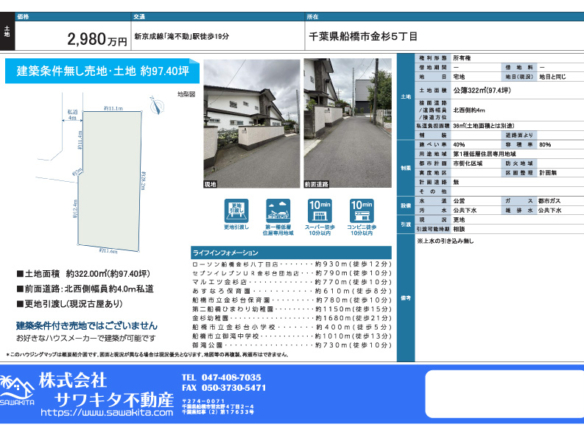Click the 都市ガス value
Screen dimensions: 584x438
(549, 201)
